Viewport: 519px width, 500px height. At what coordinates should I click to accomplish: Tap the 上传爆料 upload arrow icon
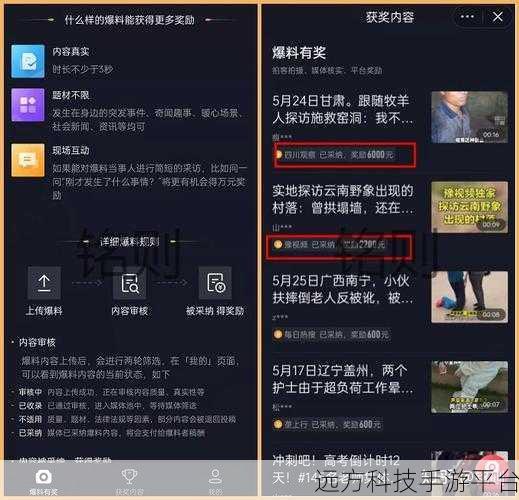[44, 283]
